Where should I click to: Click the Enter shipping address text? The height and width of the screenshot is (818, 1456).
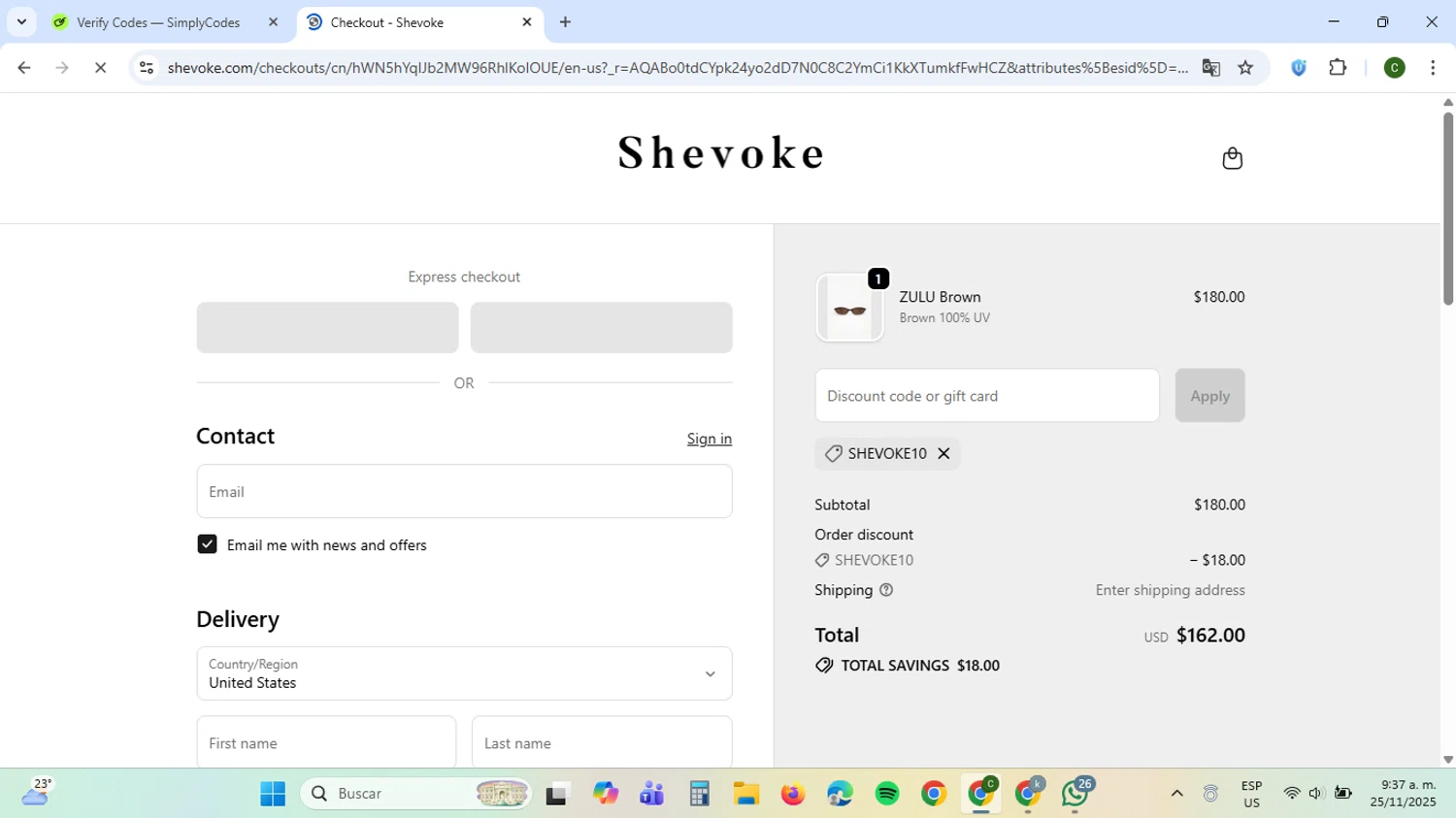[1170, 590]
